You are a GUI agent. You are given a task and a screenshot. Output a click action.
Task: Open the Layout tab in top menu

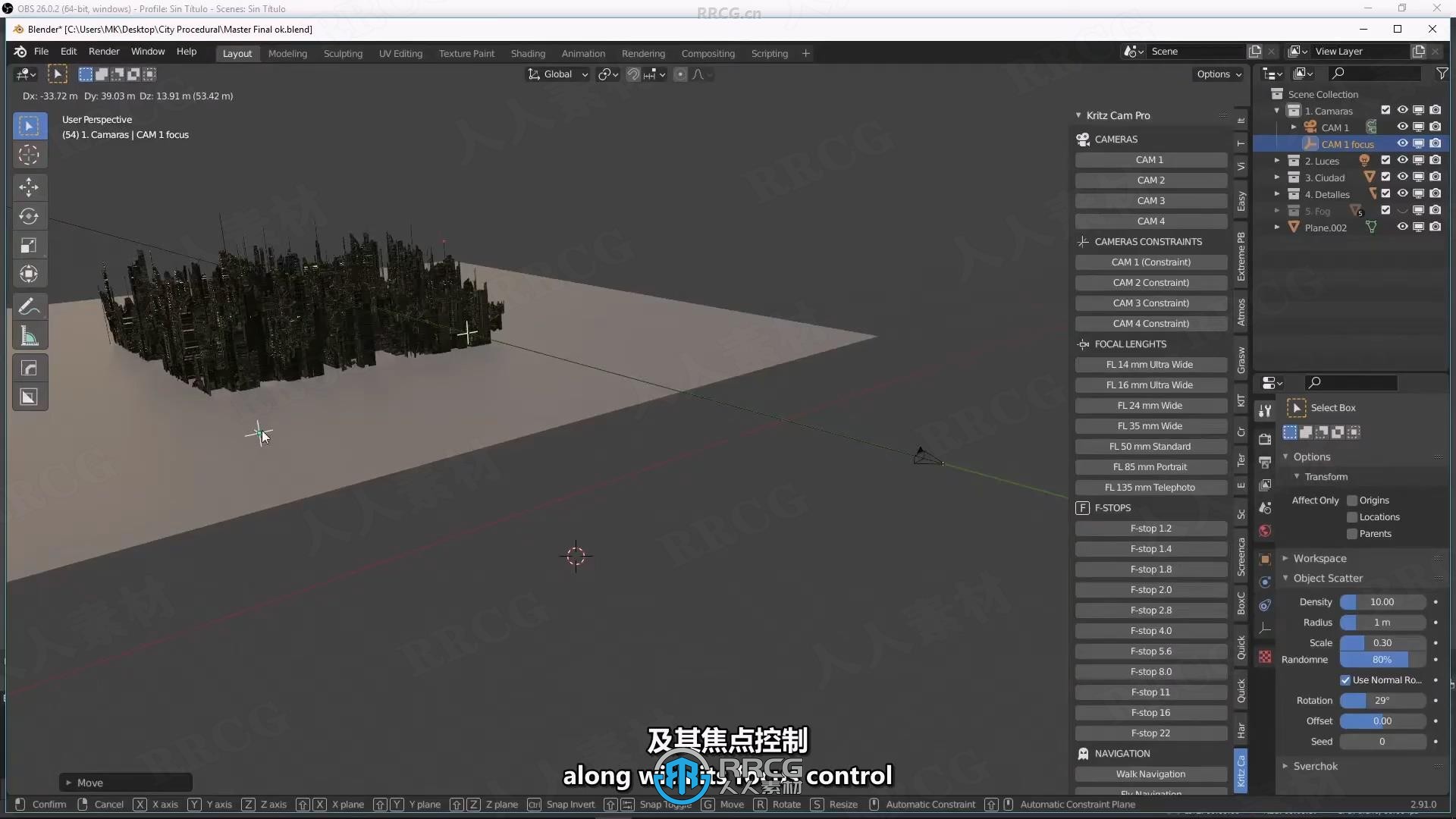[x=237, y=53]
